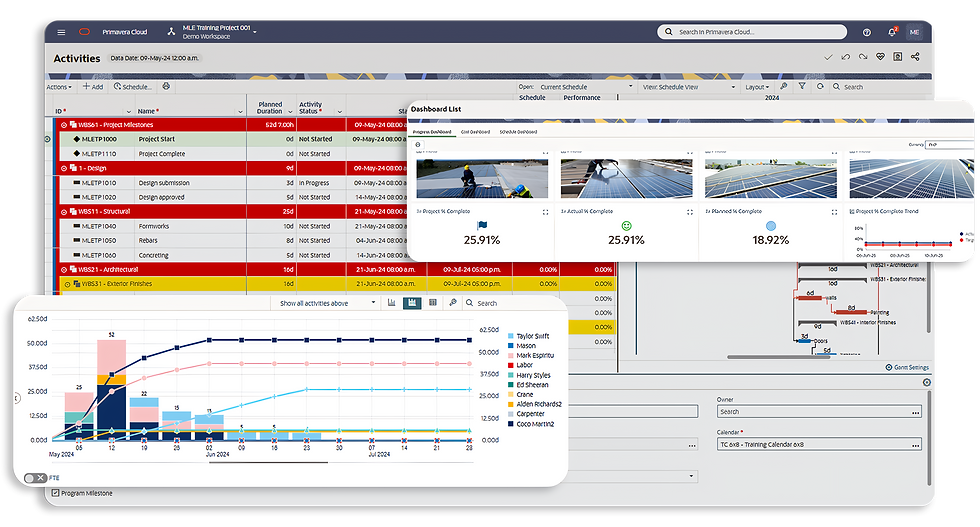Screen dimensions: 980x527
Task: Click the schedule health heart icon
Action: [880, 57]
